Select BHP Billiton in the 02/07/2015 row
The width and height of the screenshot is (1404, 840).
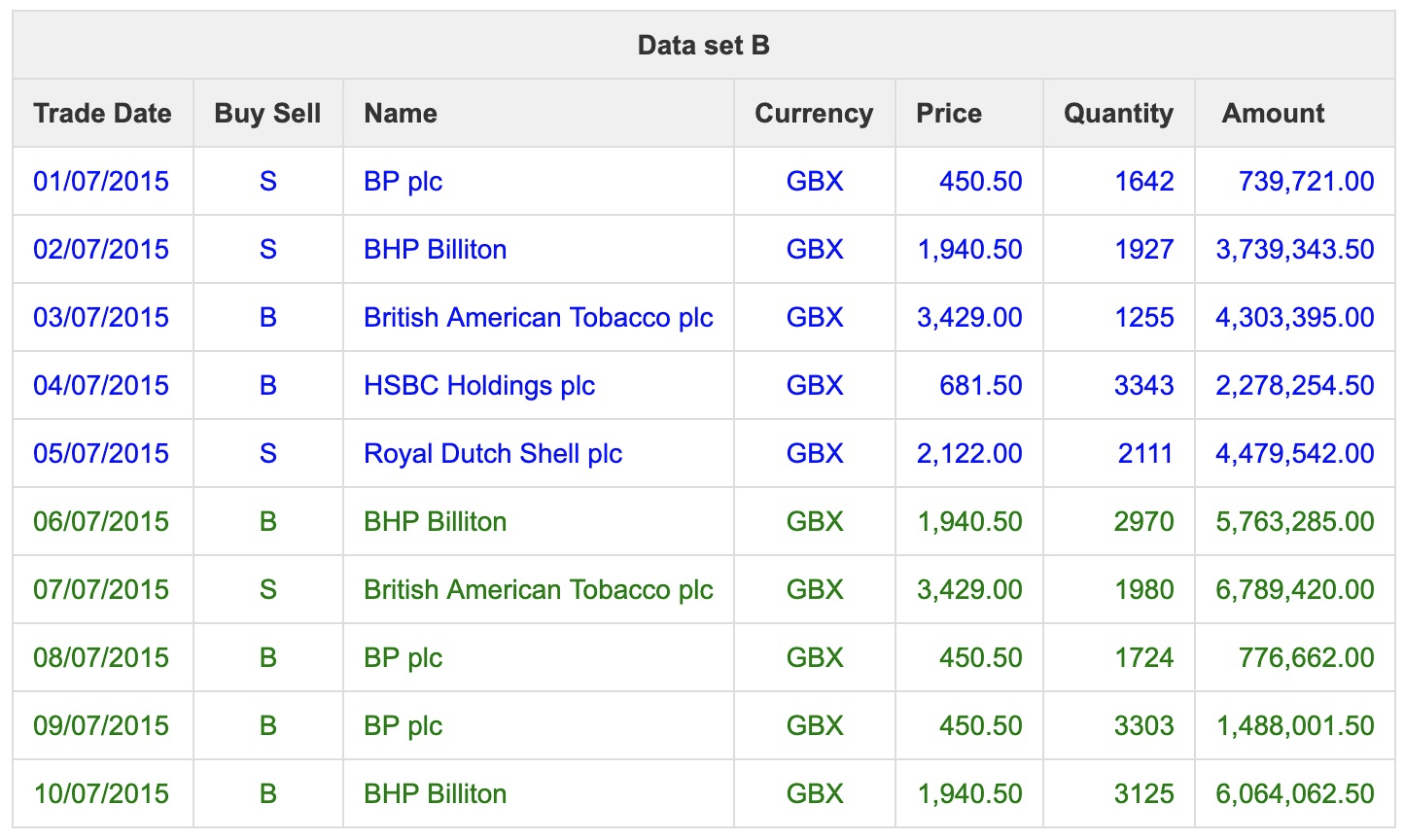coord(436,250)
